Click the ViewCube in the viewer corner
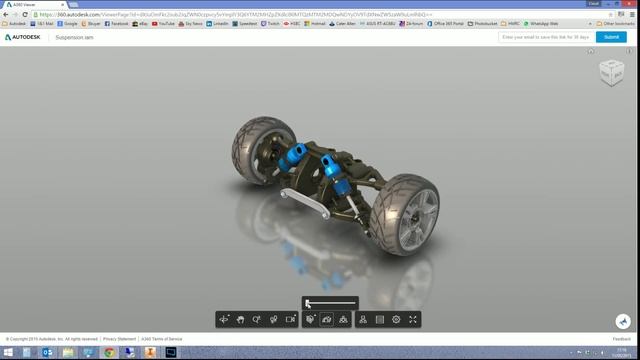 pyautogui.click(x=611, y=73)
